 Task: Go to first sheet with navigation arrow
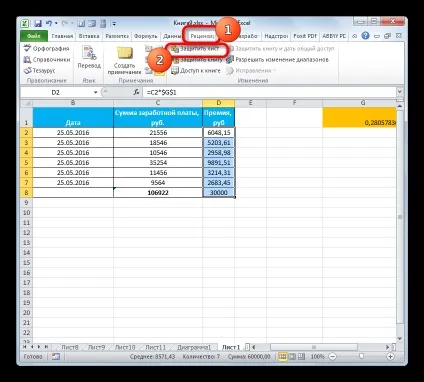[x=25, y=347]
